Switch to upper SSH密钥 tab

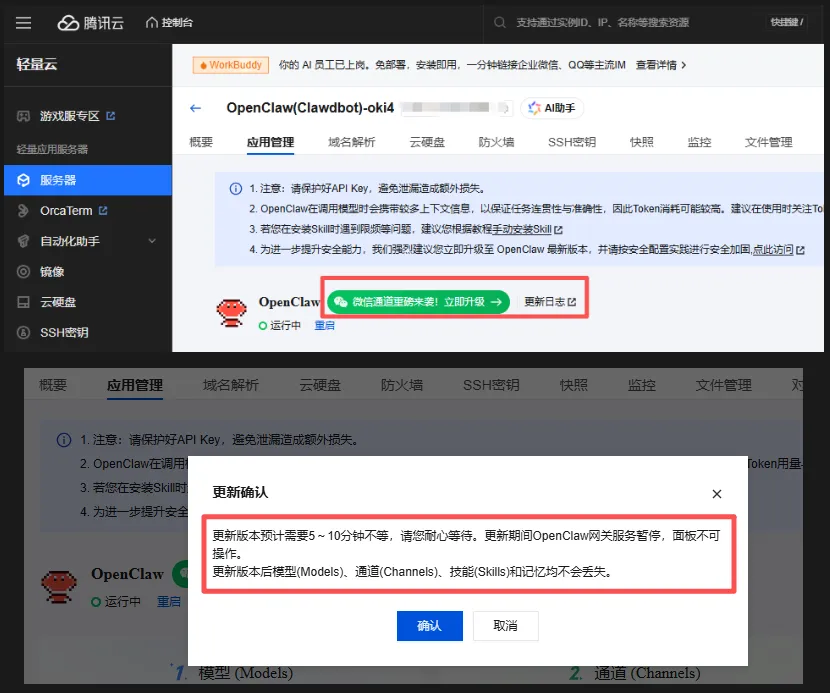[572, 142]
